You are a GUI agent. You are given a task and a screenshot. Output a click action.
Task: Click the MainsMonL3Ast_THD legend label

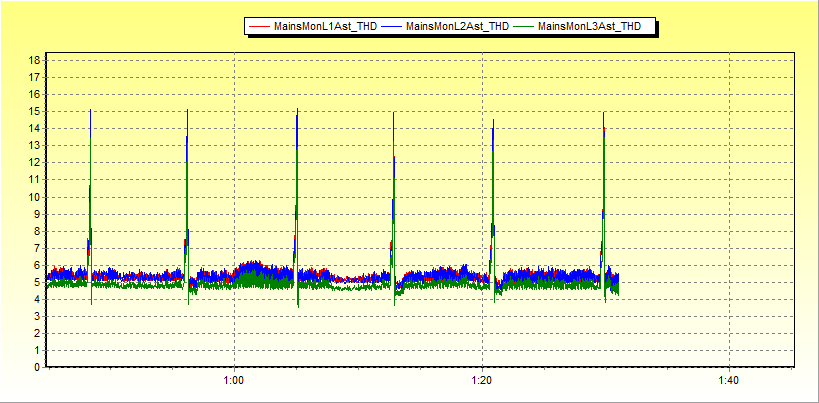pyautogui.click(x=589, y=27)
